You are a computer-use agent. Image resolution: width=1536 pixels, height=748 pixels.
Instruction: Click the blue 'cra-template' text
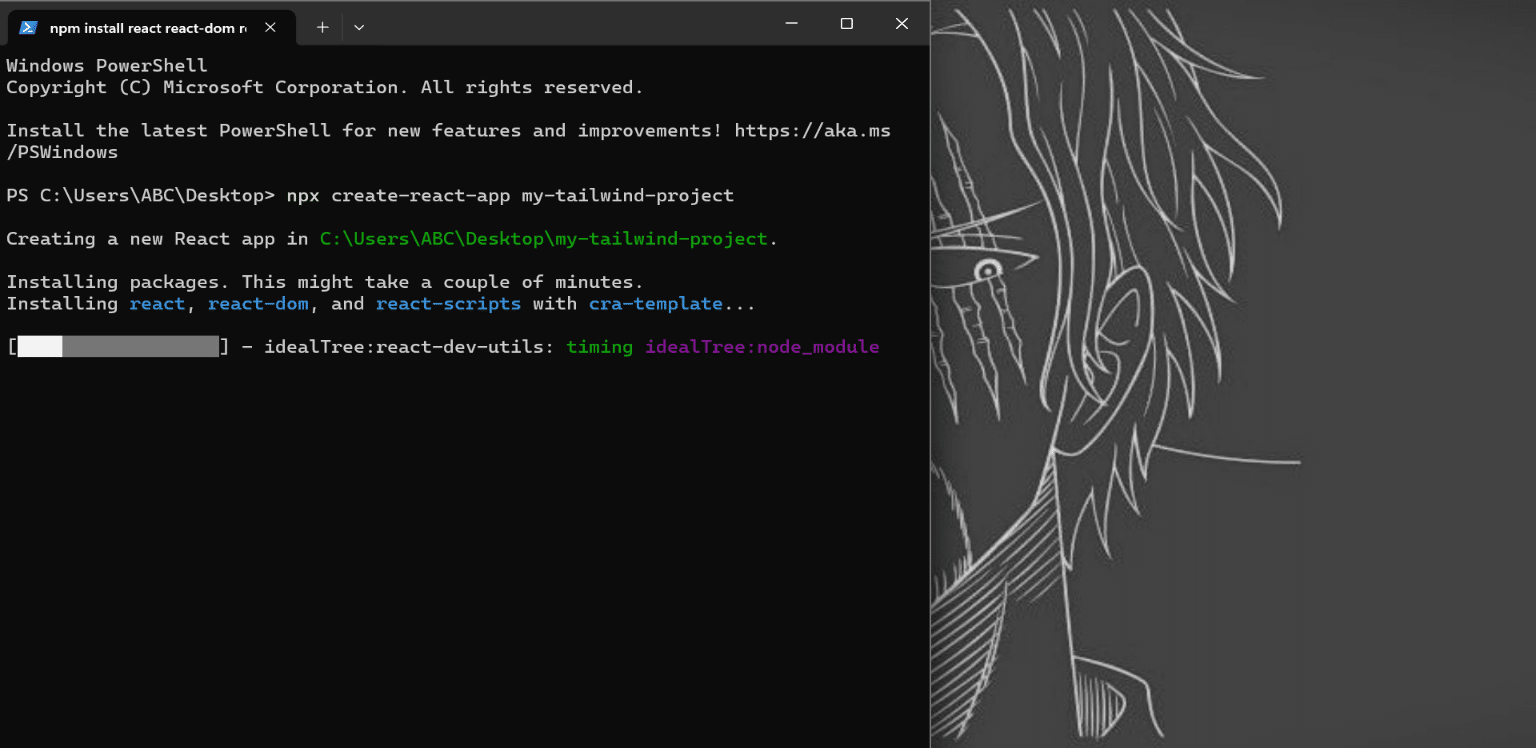tap(655, 304)
